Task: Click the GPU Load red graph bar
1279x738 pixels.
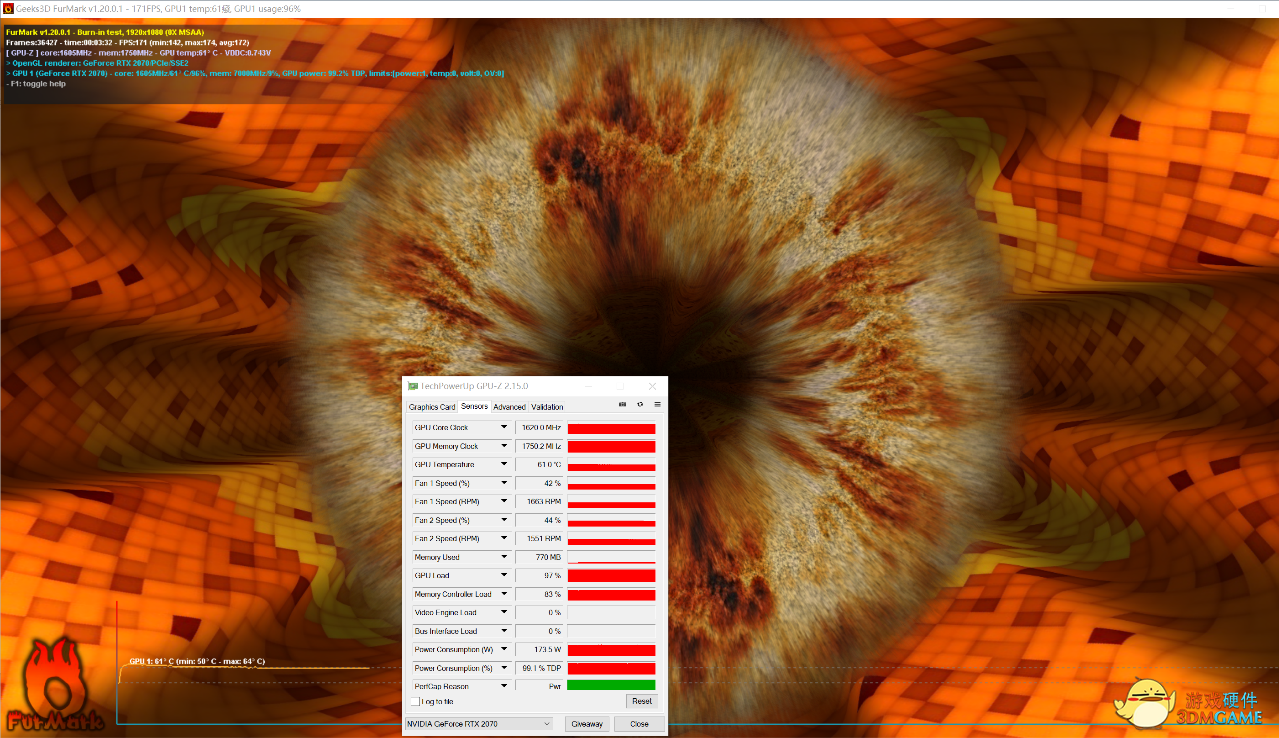Action: [611, 576]
